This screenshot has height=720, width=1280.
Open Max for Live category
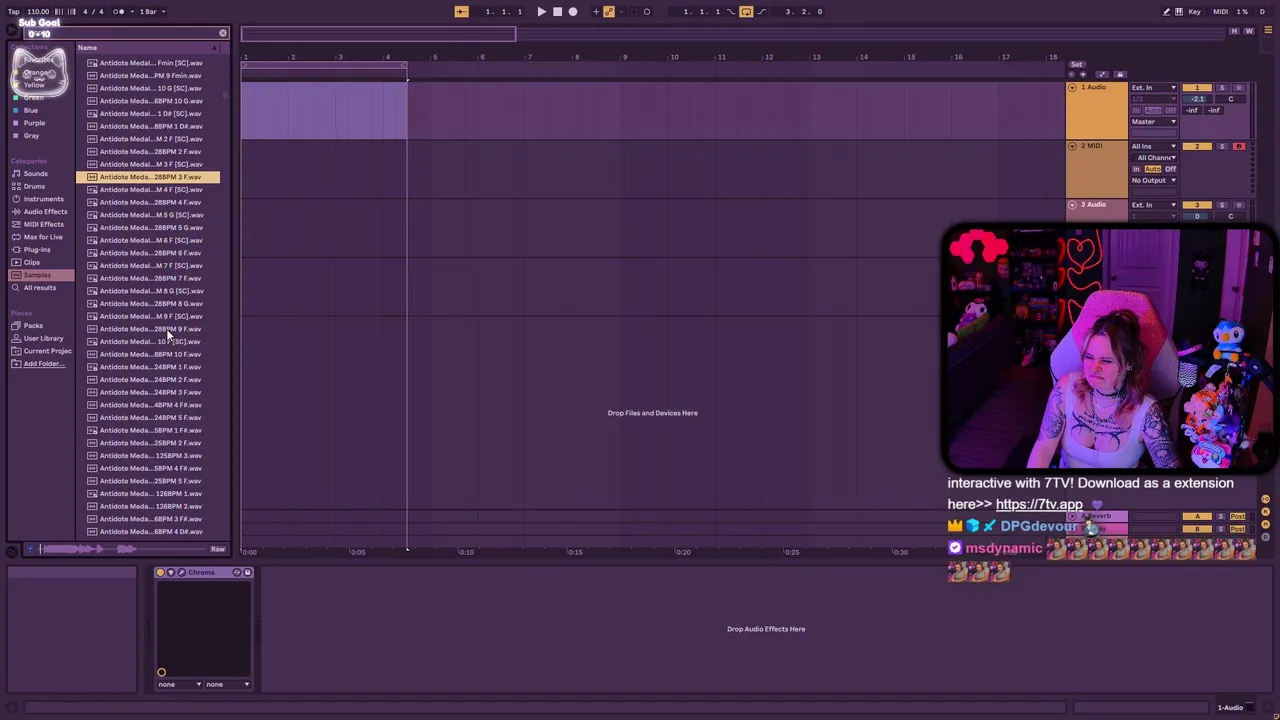(43, 237)
